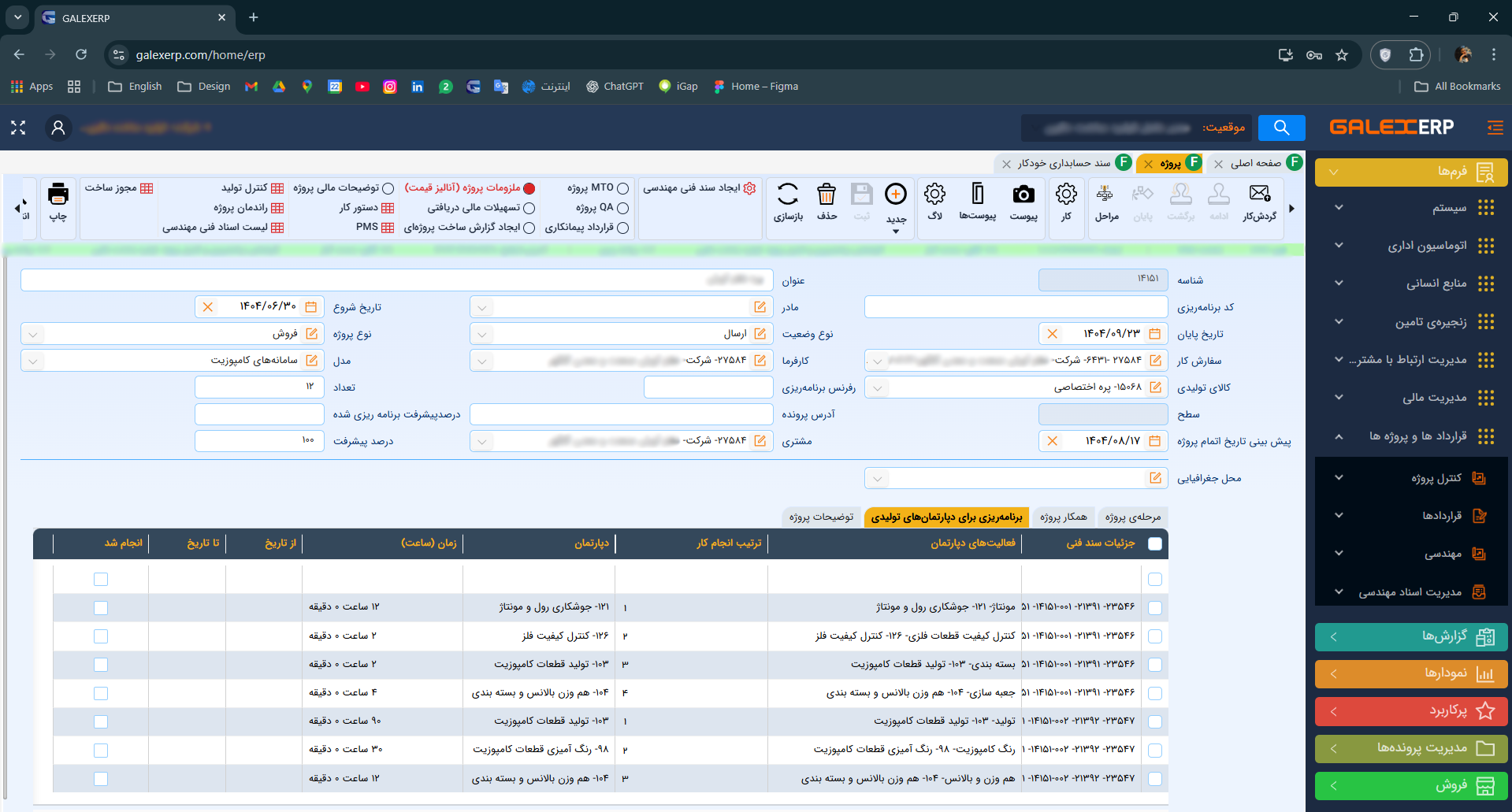Select قرارداد پیمانکاری radio button

pyautogui.click(x=623, y=228)
